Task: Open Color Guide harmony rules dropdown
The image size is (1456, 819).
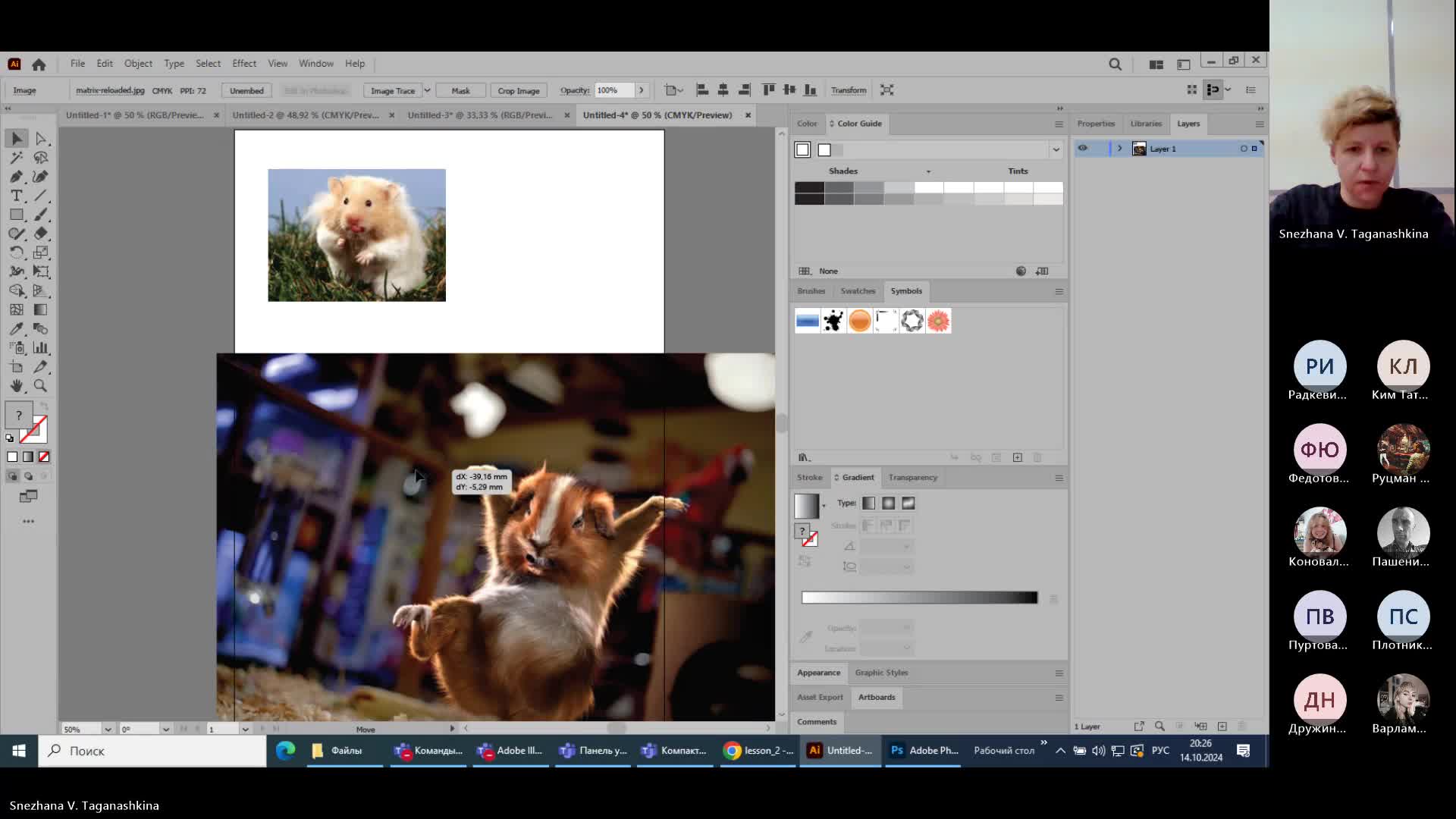Action: (1056, 150)
